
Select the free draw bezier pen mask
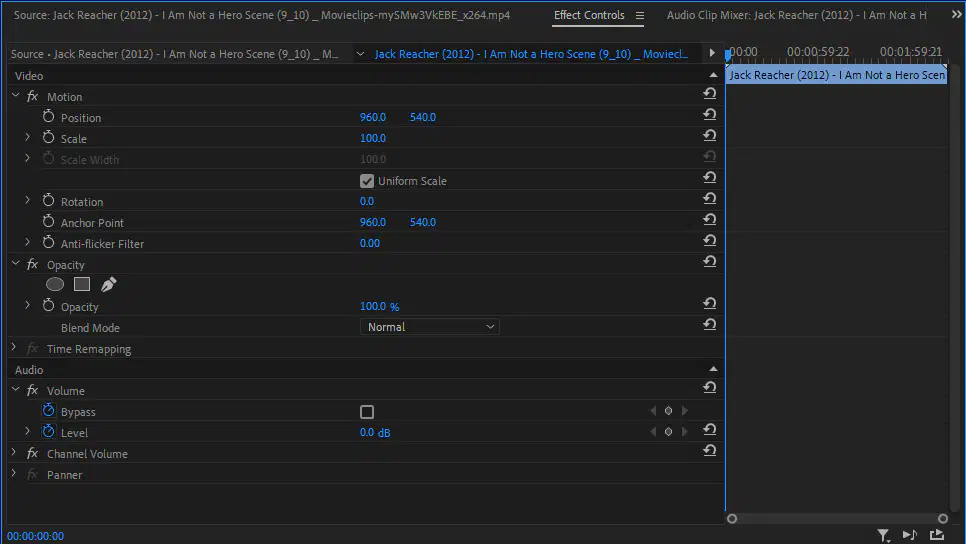(x=108, y=284)
